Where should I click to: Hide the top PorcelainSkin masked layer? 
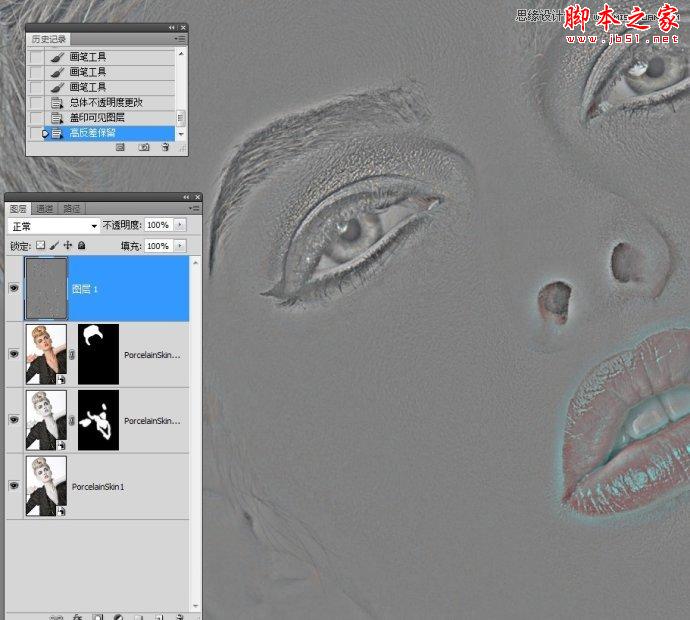click(14, 354)
